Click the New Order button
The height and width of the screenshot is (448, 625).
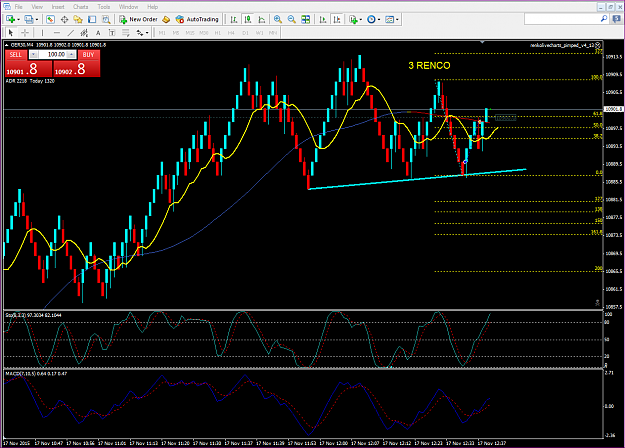(x=138, y=19)
